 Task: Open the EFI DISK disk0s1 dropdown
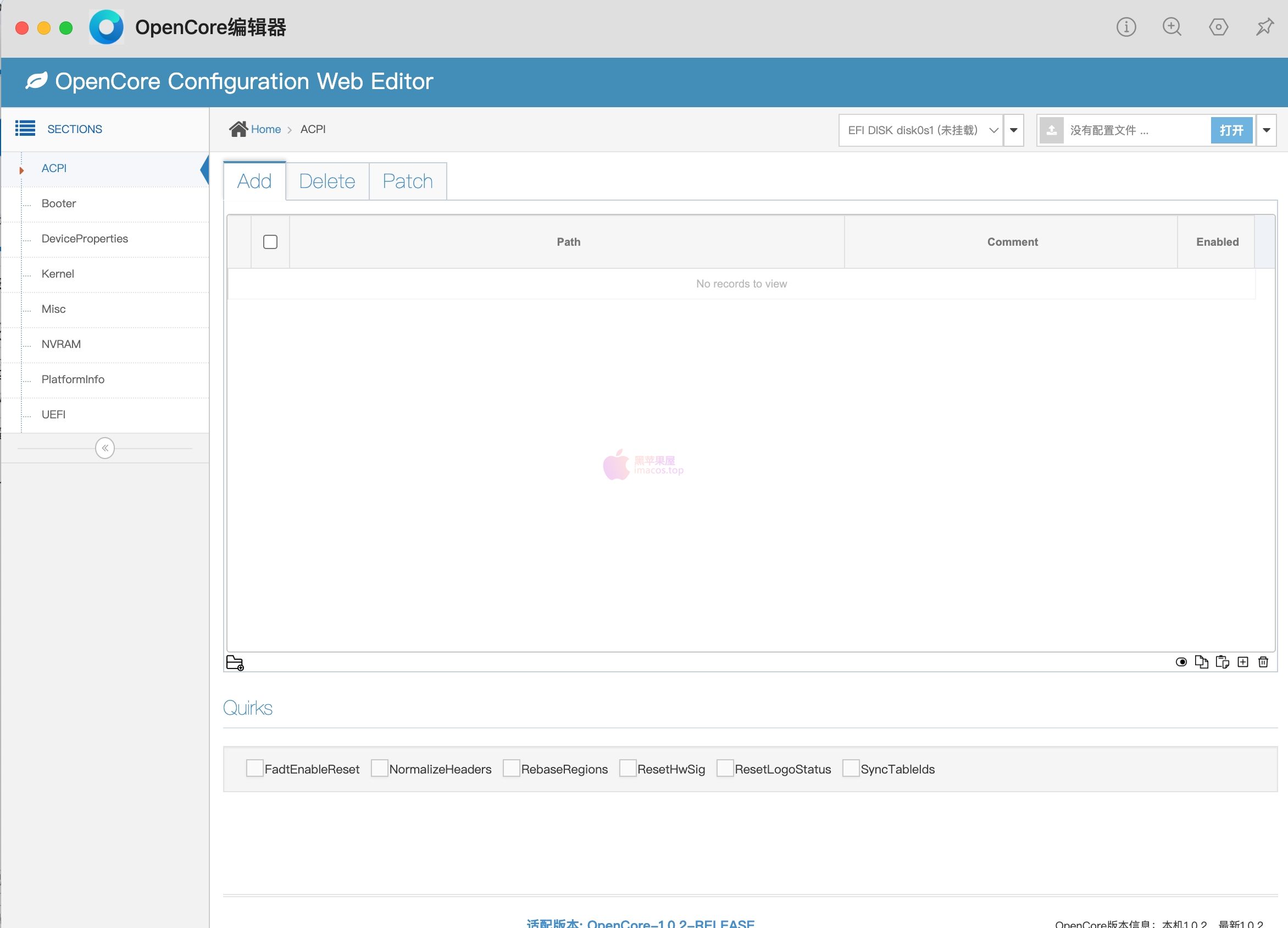click(920, 130)
